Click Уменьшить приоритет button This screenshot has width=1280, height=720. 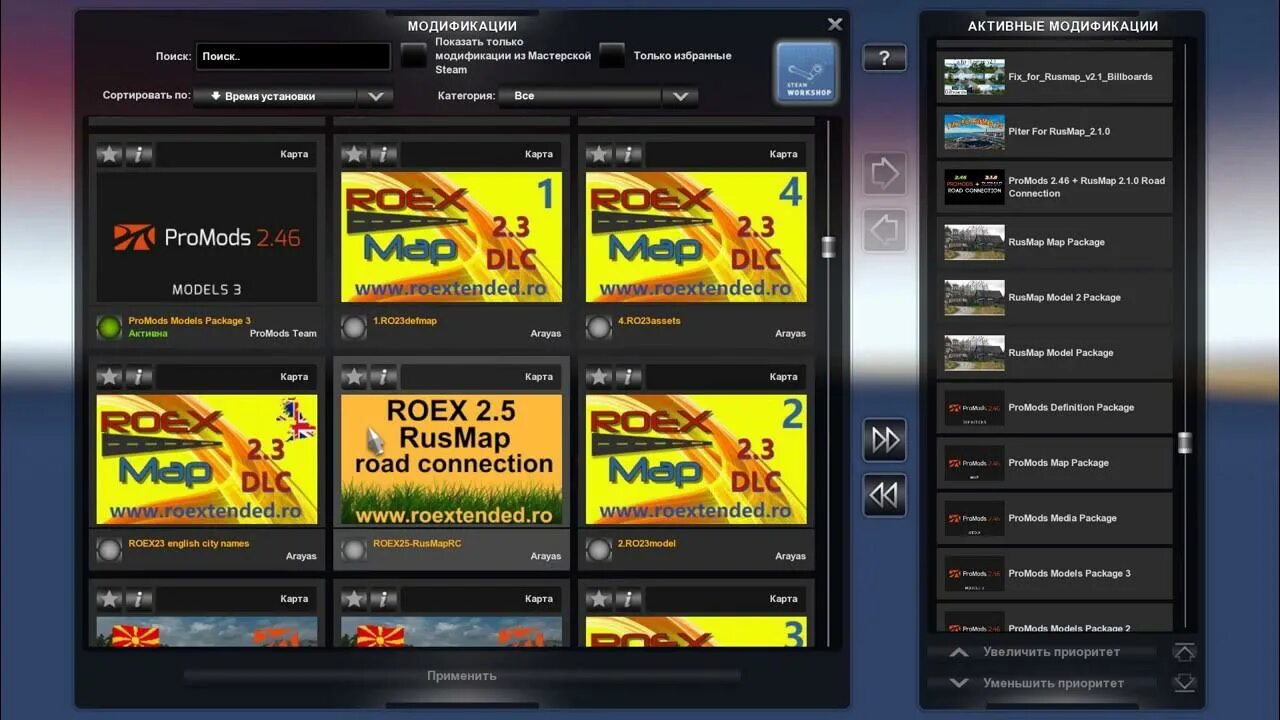point(1042,683)
